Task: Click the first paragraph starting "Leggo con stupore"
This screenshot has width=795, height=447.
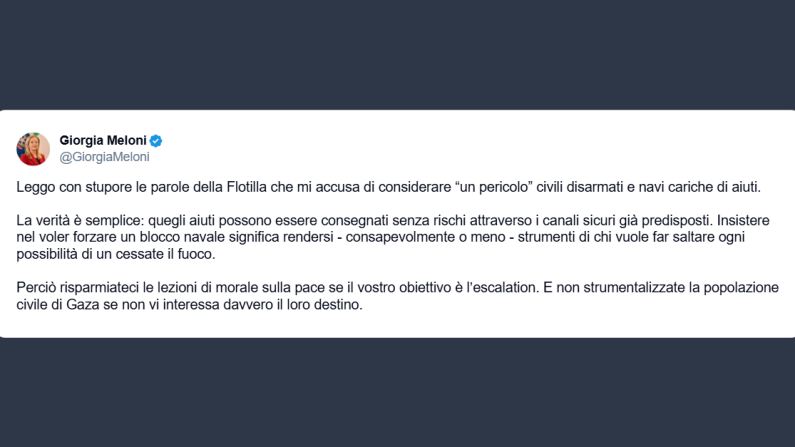Action: [x=389, y=187]
